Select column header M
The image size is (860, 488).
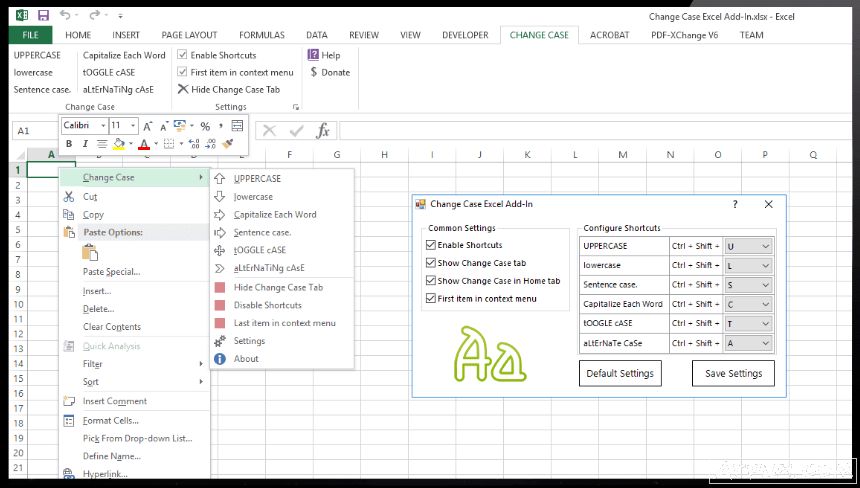pos(623,155)
